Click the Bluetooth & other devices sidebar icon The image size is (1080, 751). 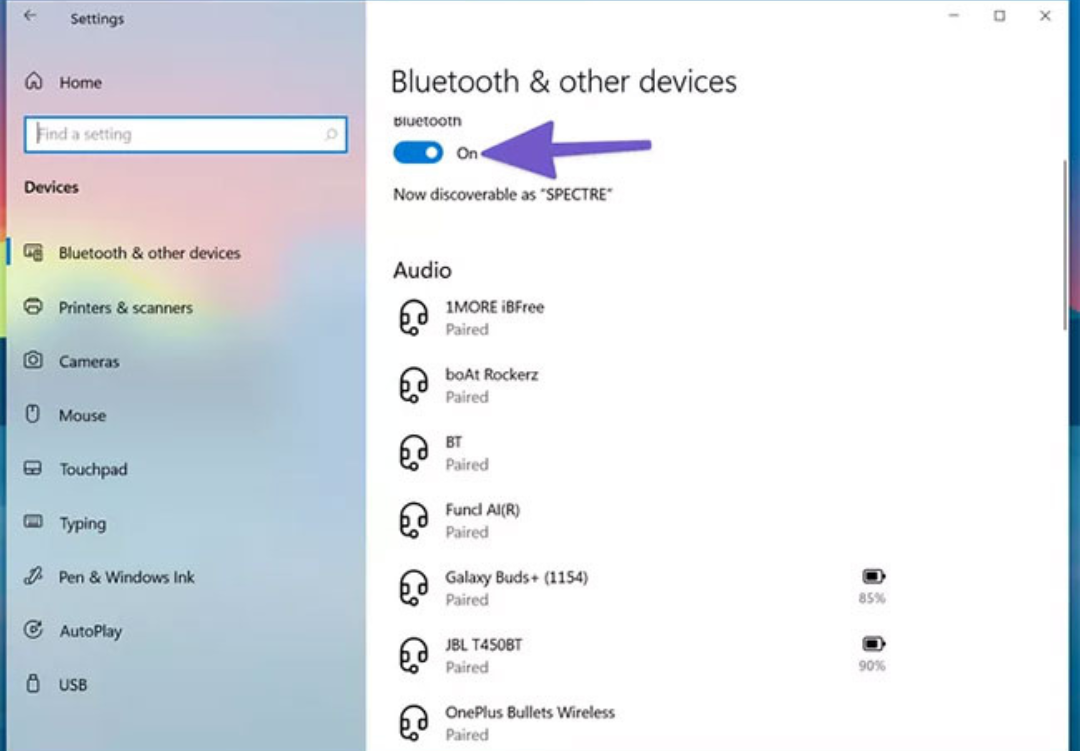pyautogui.click(x=33, y=252)
